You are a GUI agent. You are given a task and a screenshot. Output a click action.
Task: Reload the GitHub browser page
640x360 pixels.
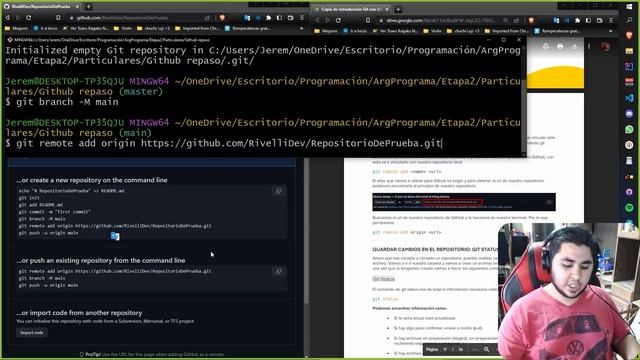pos(29,18)
